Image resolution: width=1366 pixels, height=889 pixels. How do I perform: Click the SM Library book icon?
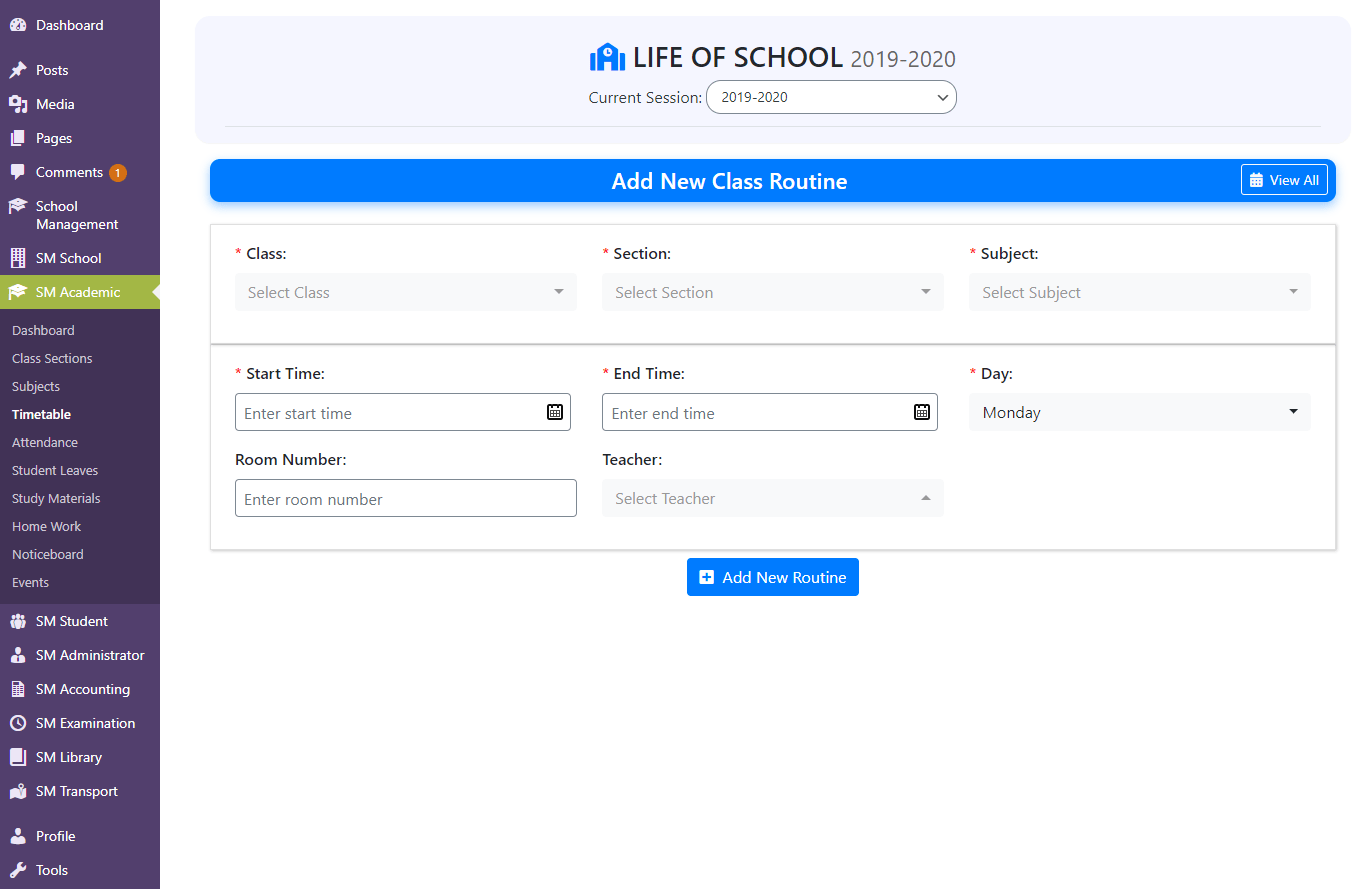click(17, 757)
